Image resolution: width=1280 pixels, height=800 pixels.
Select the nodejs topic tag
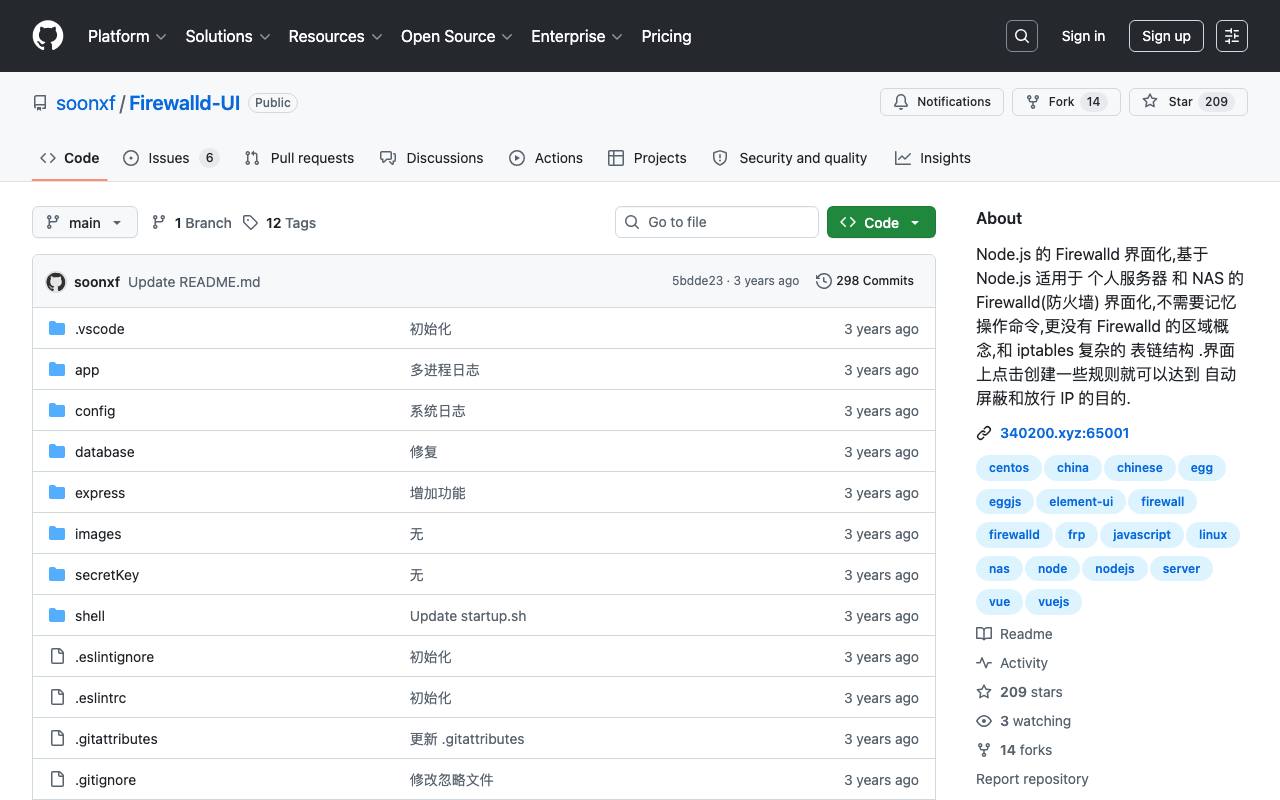[1115, 569]
